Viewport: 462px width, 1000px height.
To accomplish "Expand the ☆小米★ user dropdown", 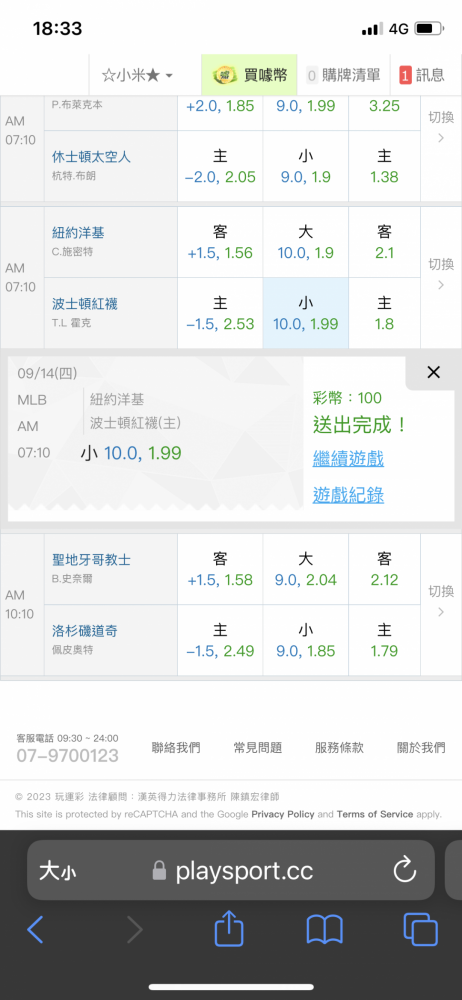I will (x=137, y=75).
